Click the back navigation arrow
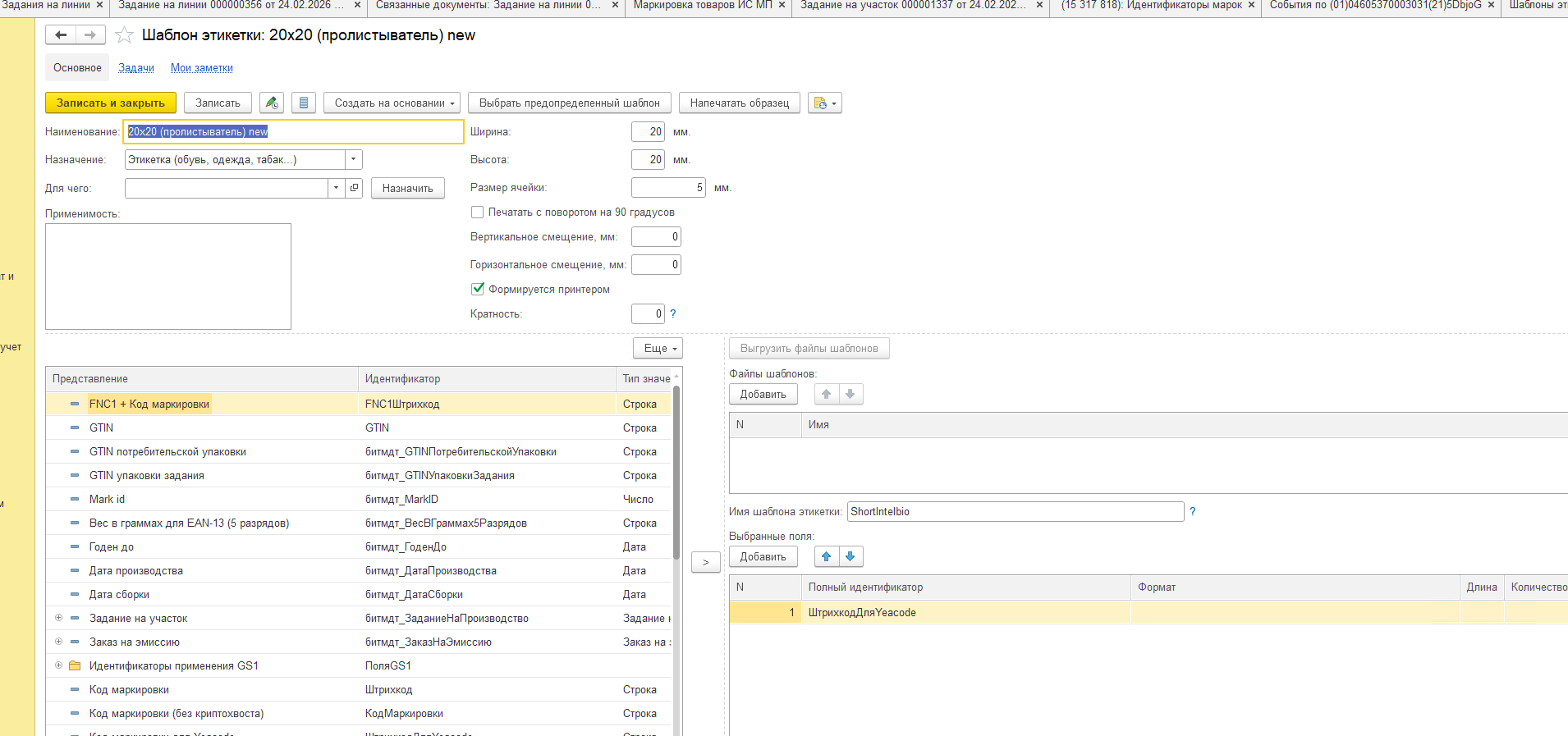Viewport: 1568px width, 736px height. 61,34
